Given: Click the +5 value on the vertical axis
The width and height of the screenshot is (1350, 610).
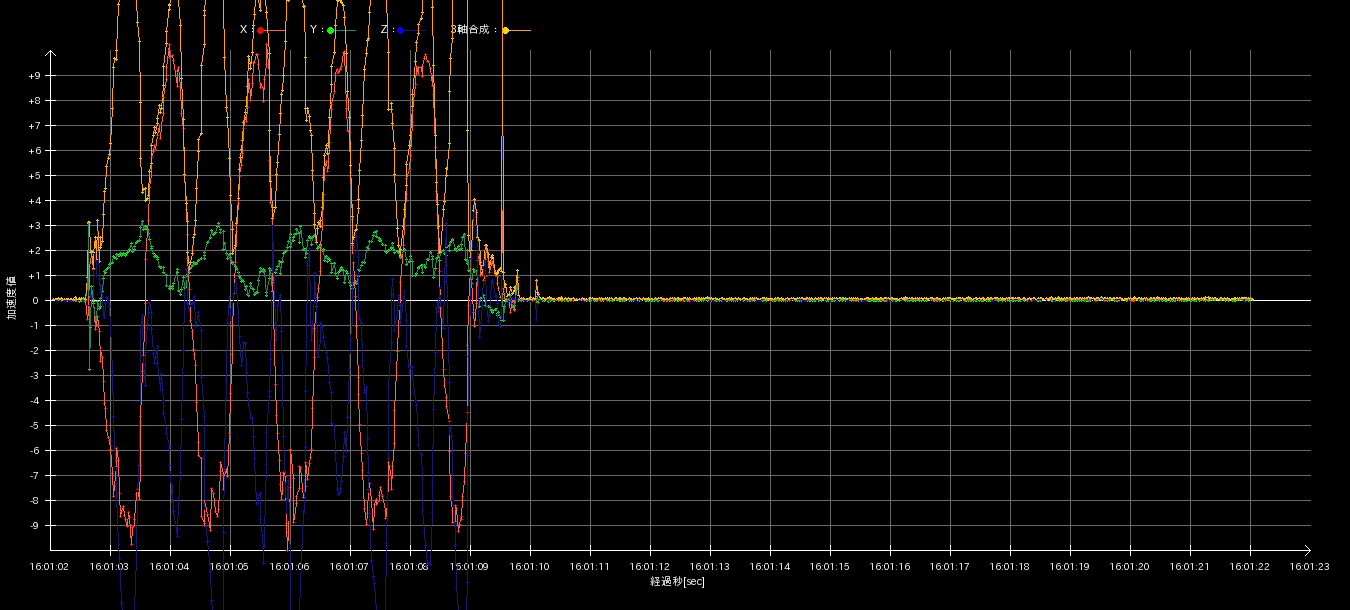Looking at the screenshot, I should (x=34, y=176).
